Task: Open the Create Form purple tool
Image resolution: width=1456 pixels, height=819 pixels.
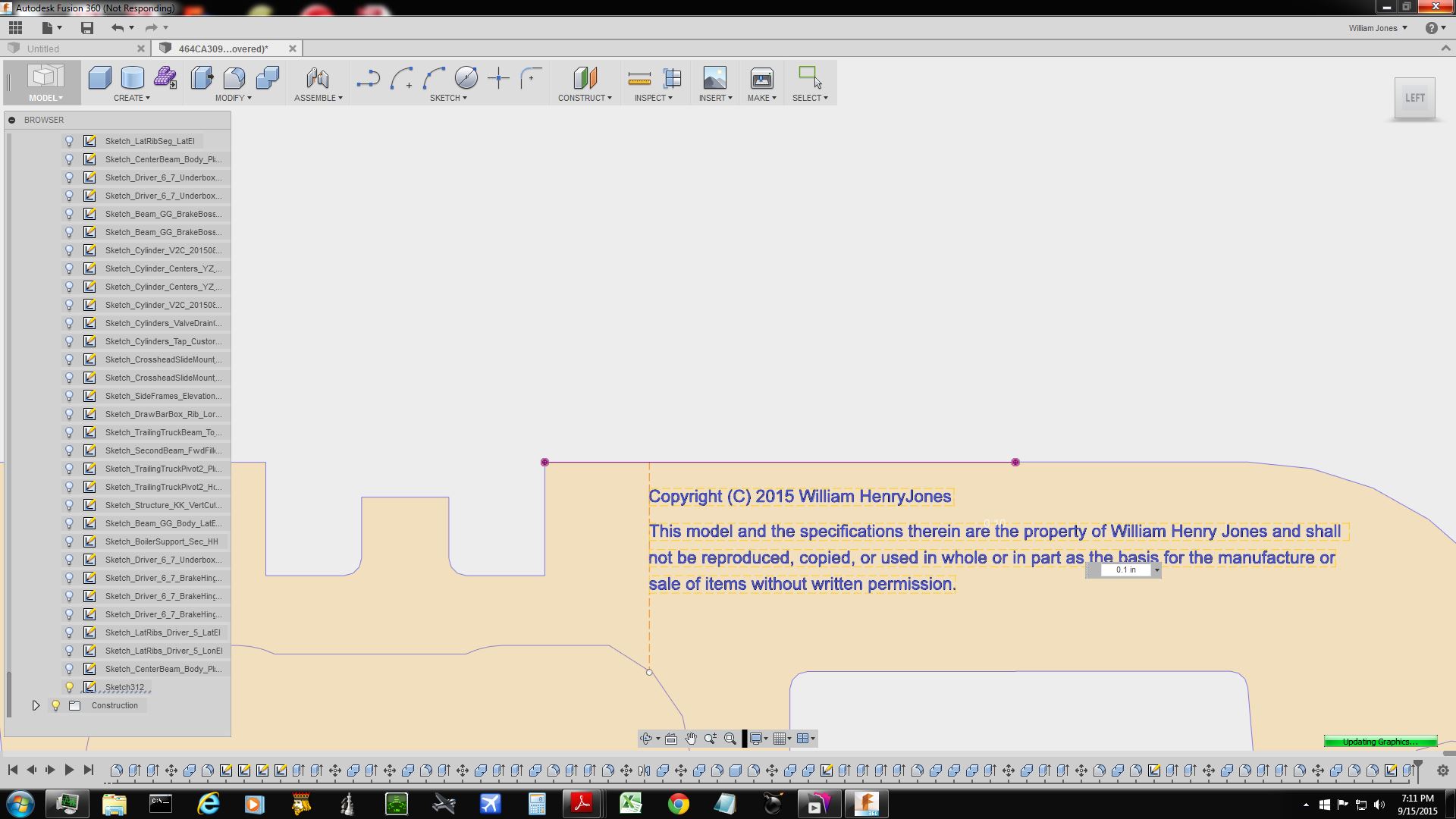Action: [165, 77]
